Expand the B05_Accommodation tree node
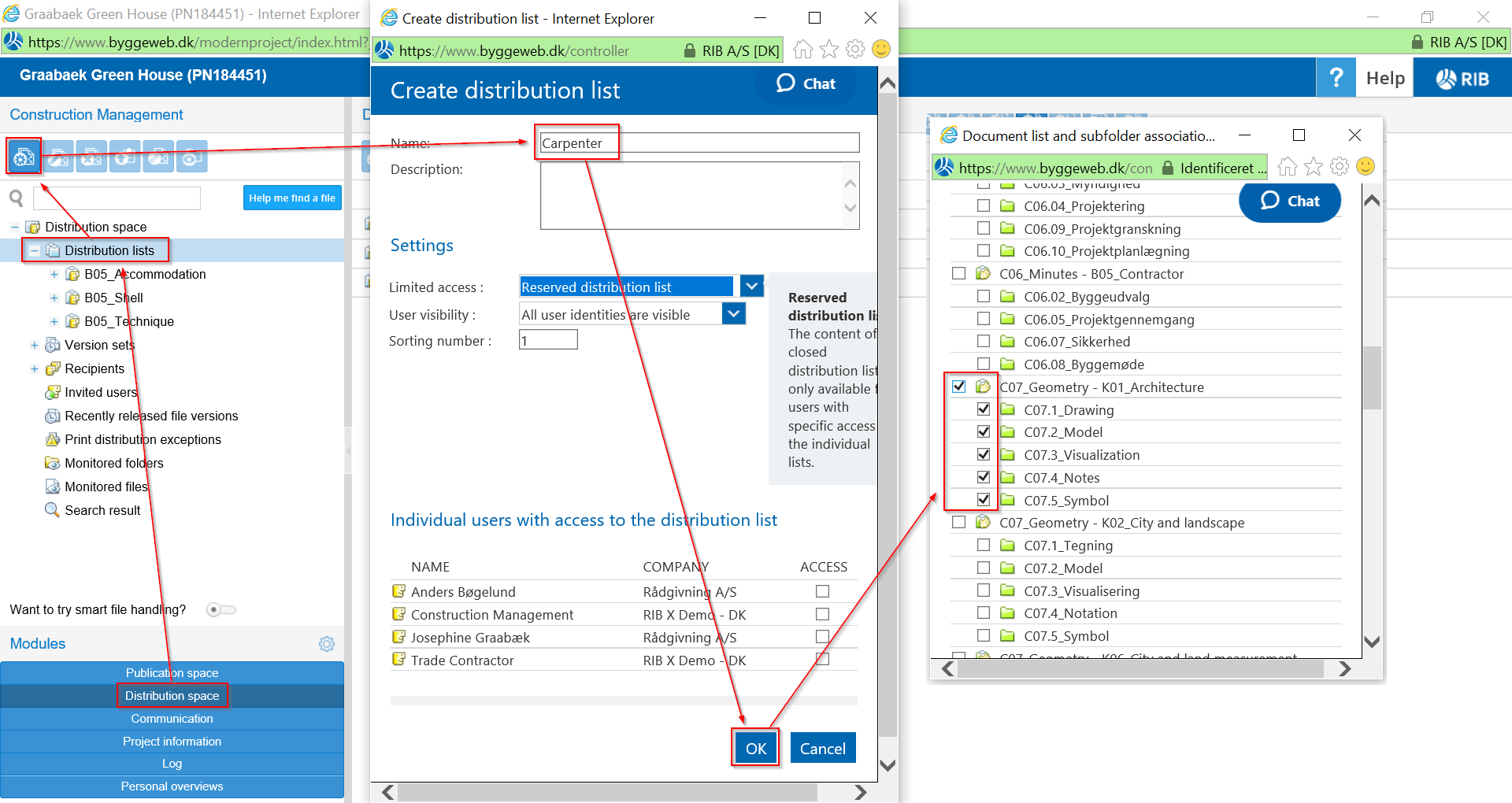This screenshot has height=803, width=1512. (x=54, y=274)
